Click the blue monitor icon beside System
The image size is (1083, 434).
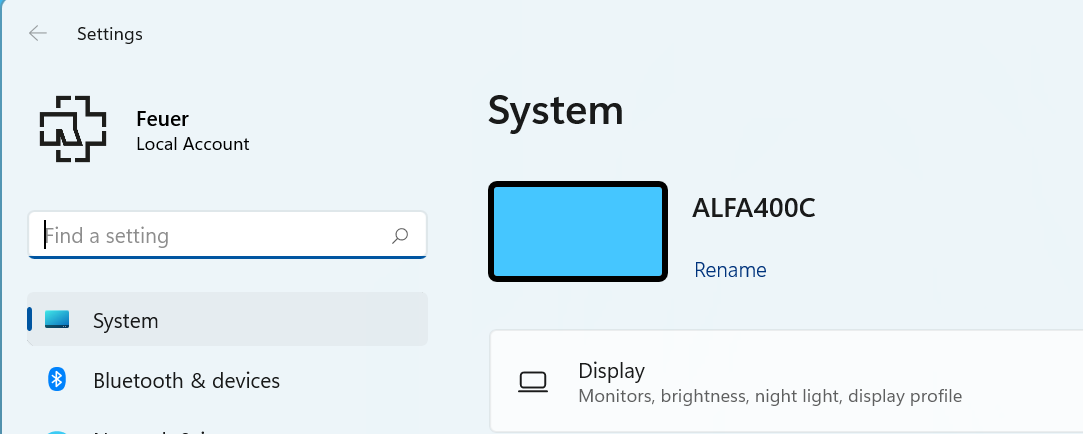pyautogui.click(x=57, y=319)
